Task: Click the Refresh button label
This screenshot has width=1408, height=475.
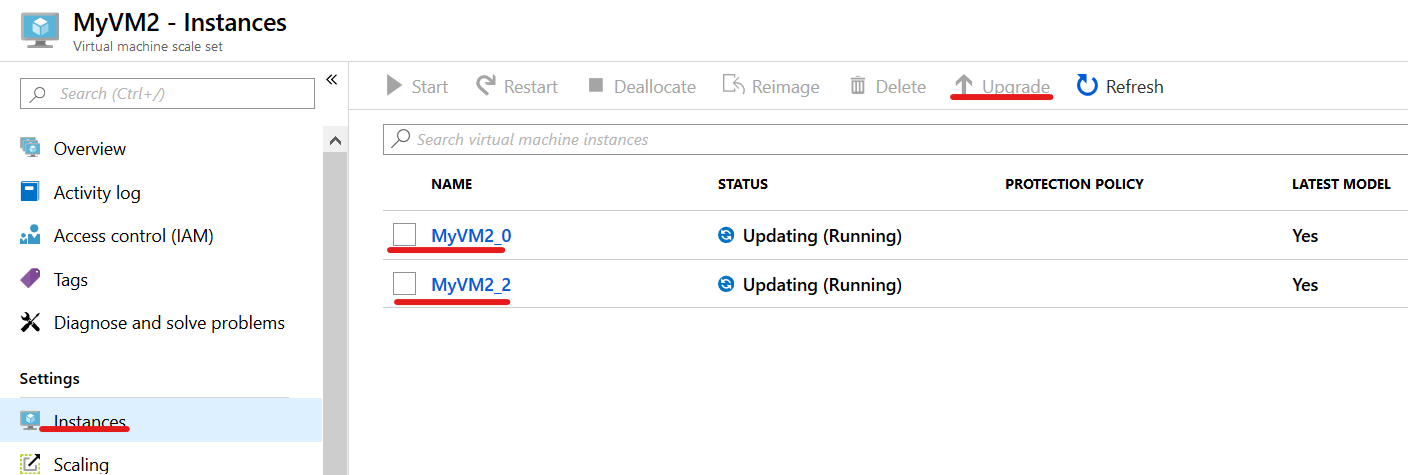Action: 1135,87
